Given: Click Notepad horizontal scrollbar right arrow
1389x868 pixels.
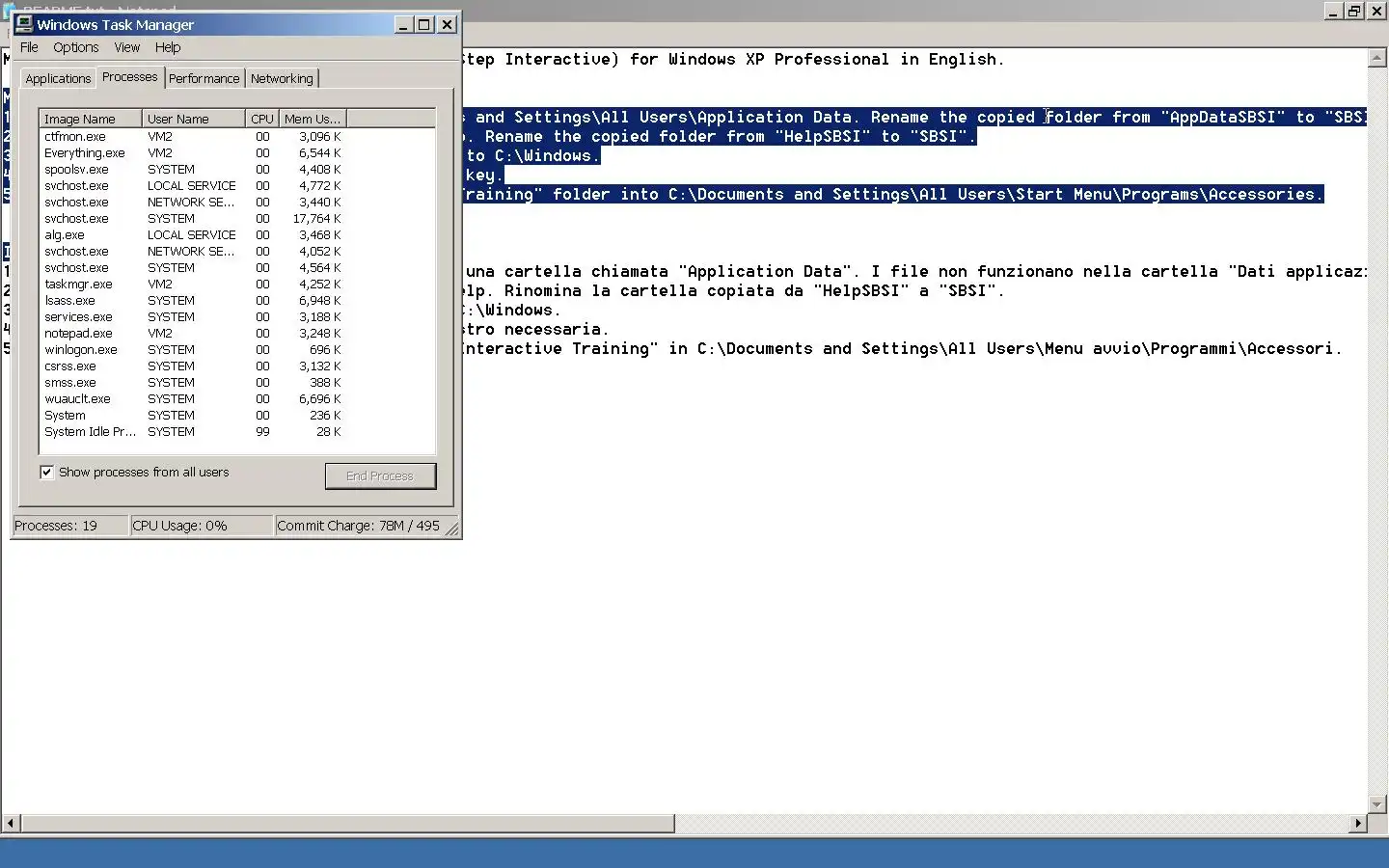Looking at the screenshot, I should (1358, 824).
